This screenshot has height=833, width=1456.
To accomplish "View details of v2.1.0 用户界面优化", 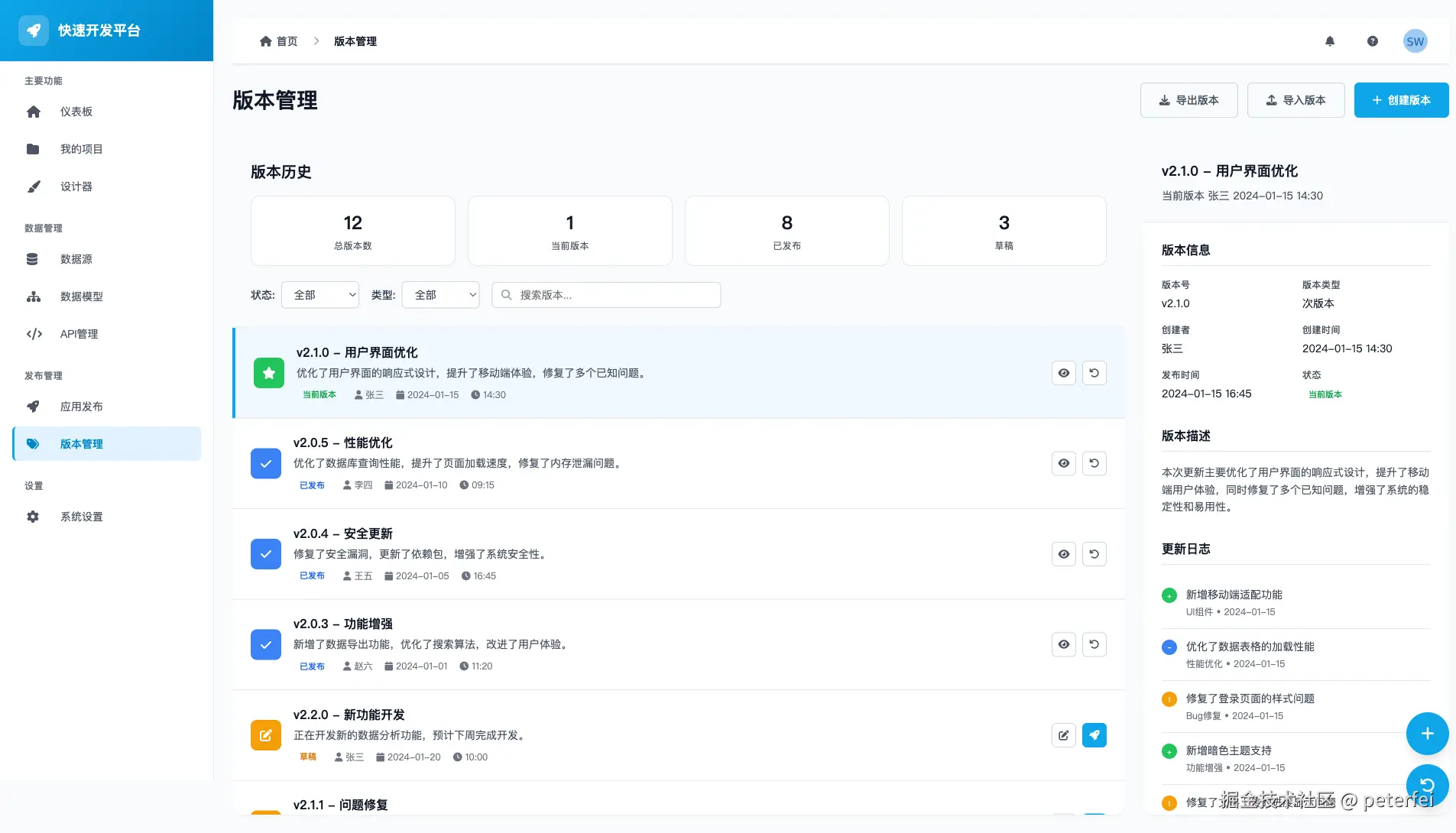I will [1064, 373].
